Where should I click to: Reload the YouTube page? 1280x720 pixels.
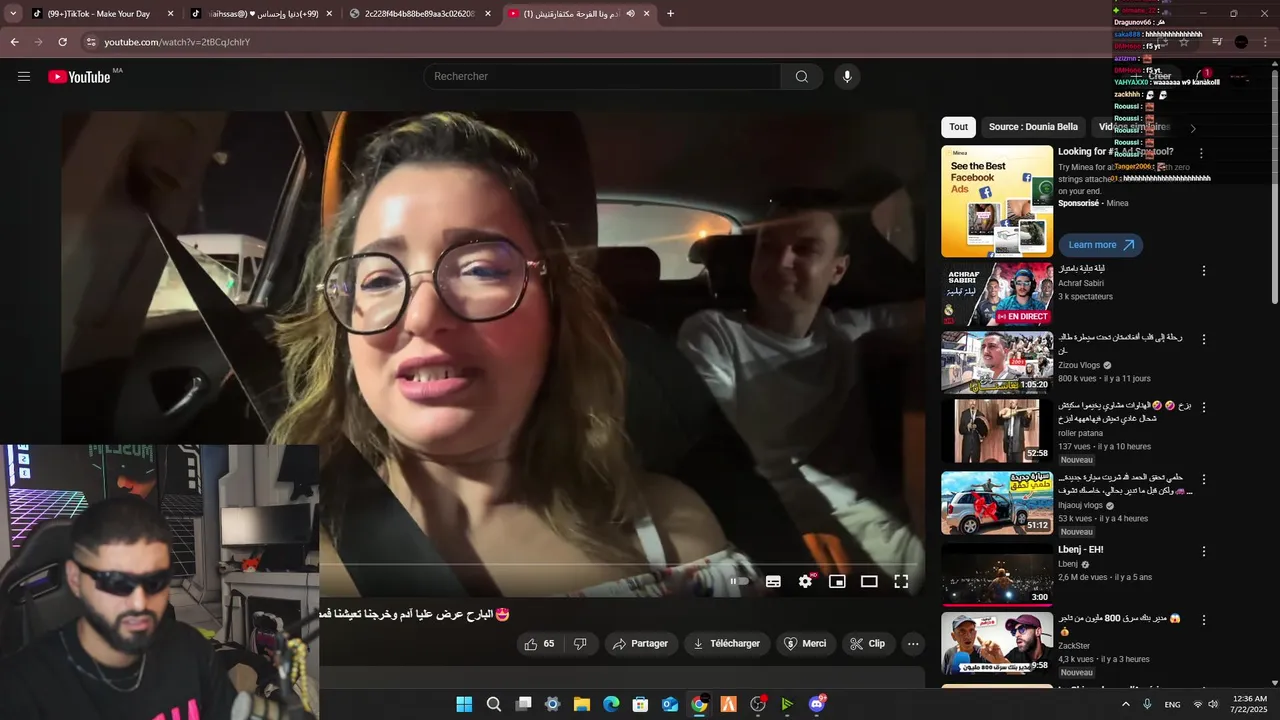[x=62, y=42]
